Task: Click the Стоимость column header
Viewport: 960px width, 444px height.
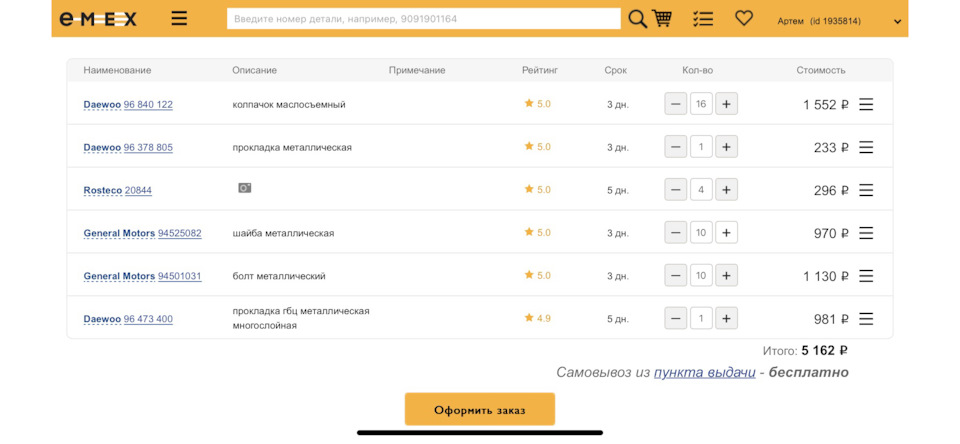Action: [821, 70]
